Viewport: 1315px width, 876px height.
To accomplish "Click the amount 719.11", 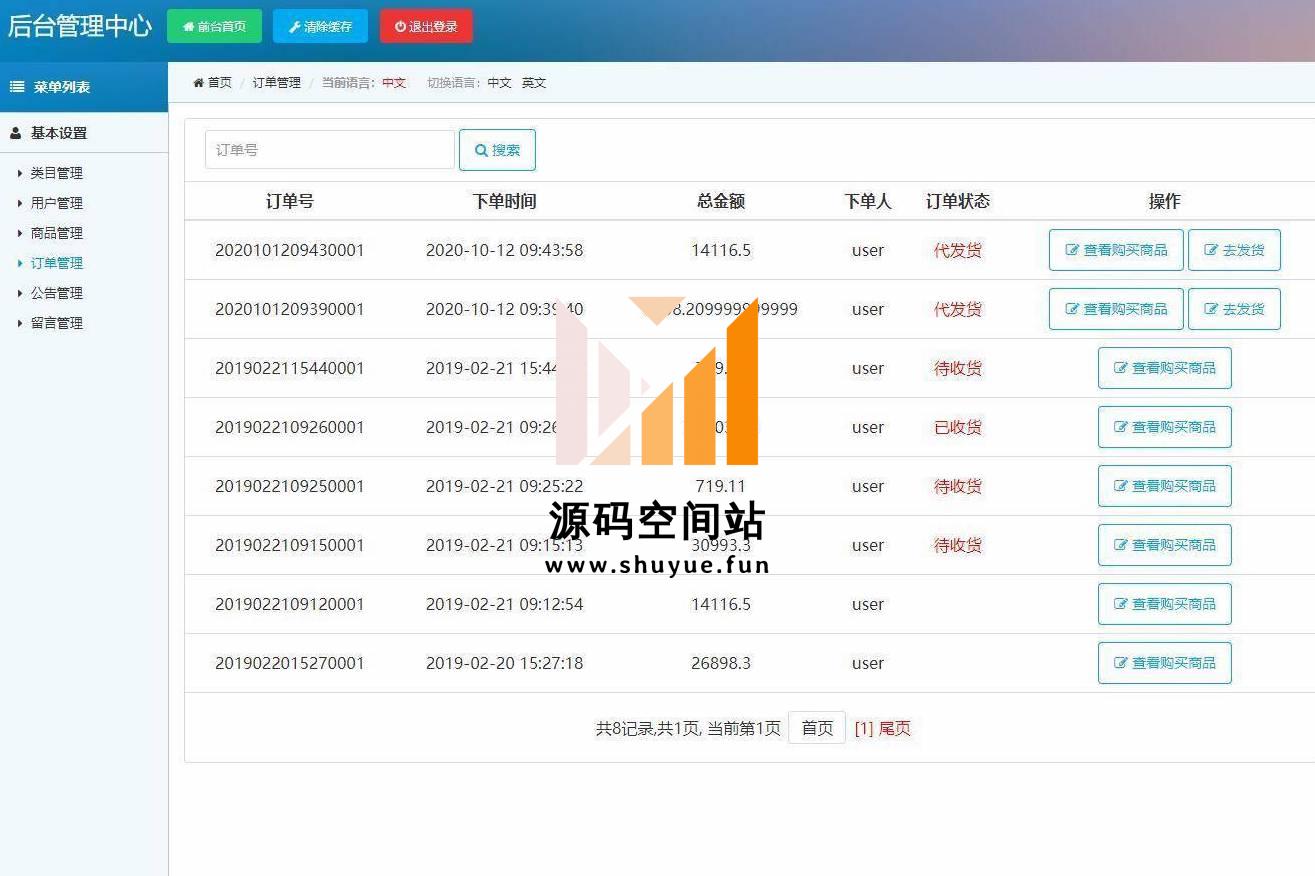I will point(721,486).
